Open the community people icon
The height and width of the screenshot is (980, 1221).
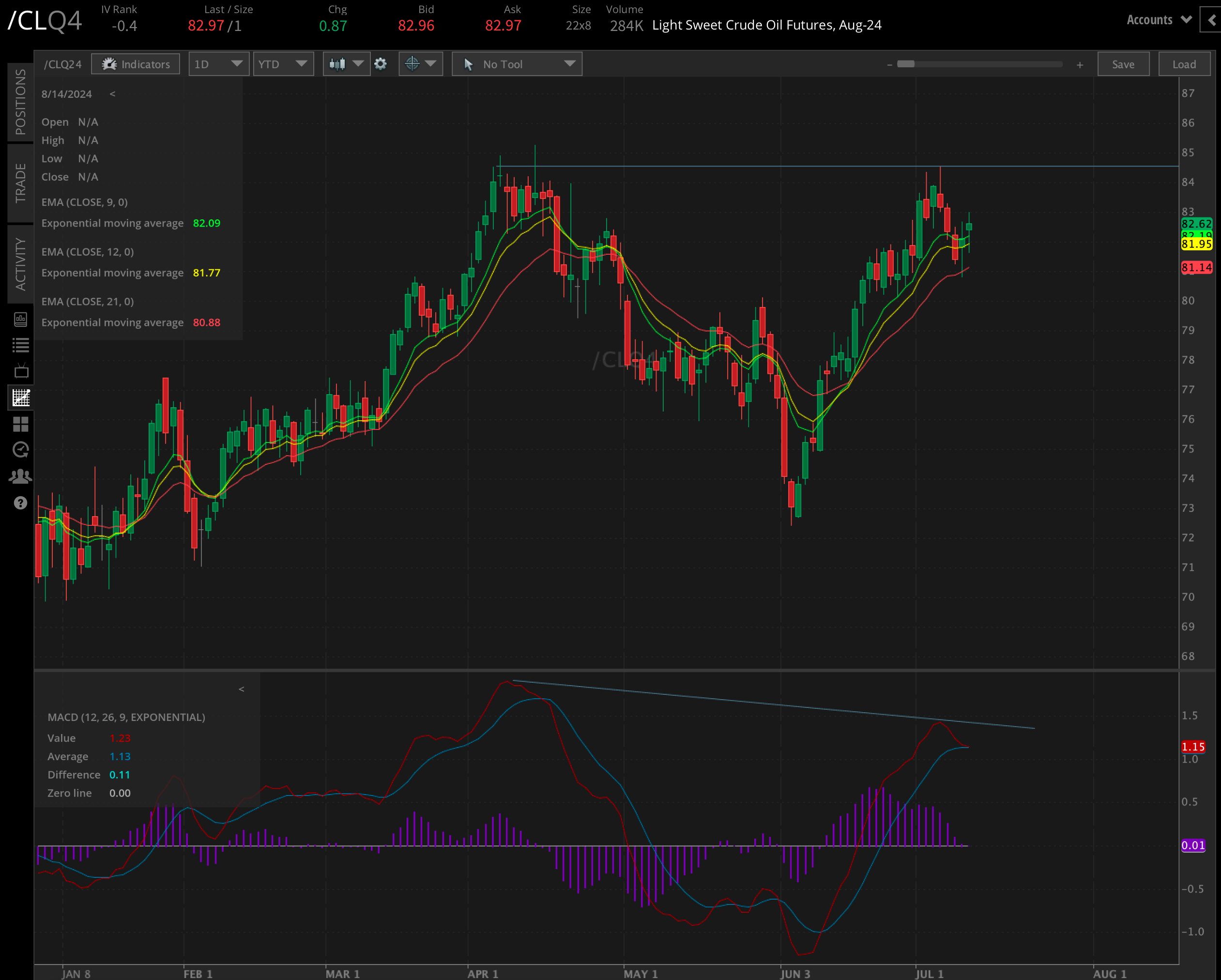(x=20, y=476)
